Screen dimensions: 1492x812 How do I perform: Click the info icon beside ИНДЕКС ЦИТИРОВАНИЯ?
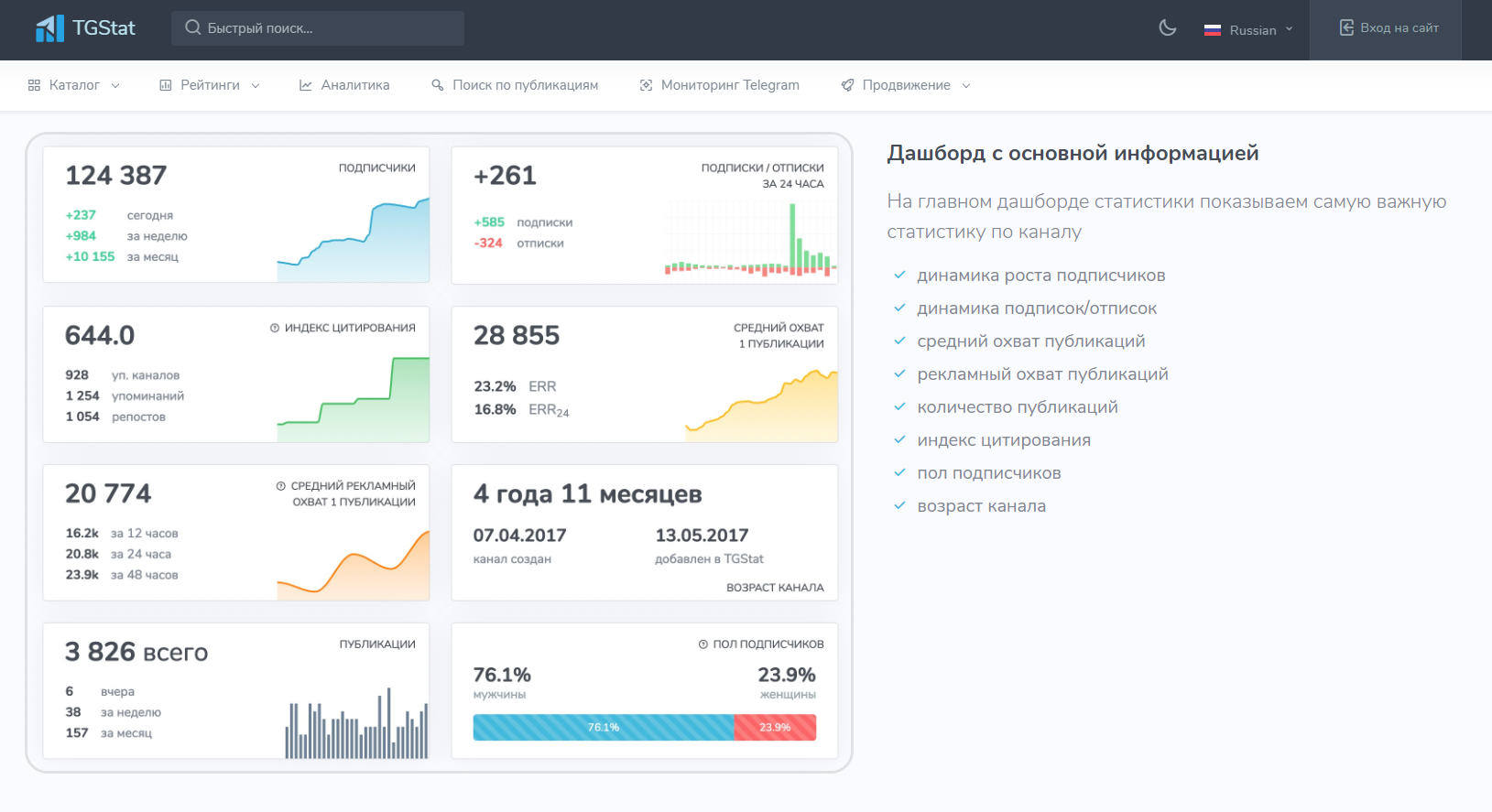275,328
